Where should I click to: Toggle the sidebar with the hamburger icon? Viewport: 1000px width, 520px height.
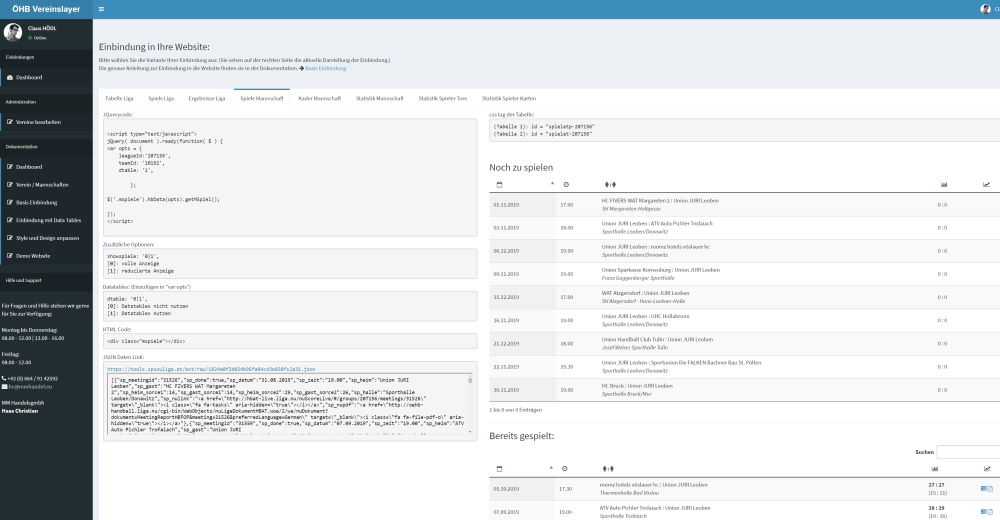click(x=101, y=9)
